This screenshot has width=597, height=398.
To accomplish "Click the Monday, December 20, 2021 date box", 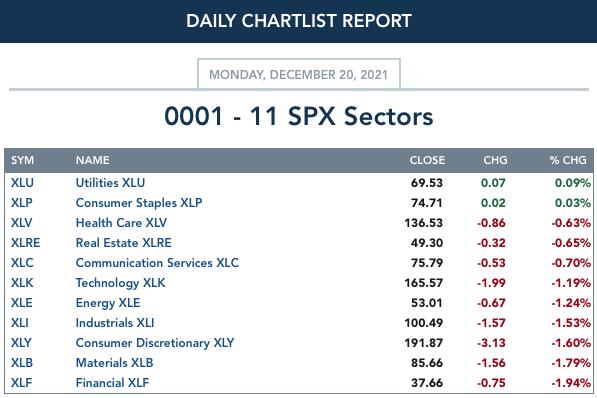I will [x=298, y=74].
